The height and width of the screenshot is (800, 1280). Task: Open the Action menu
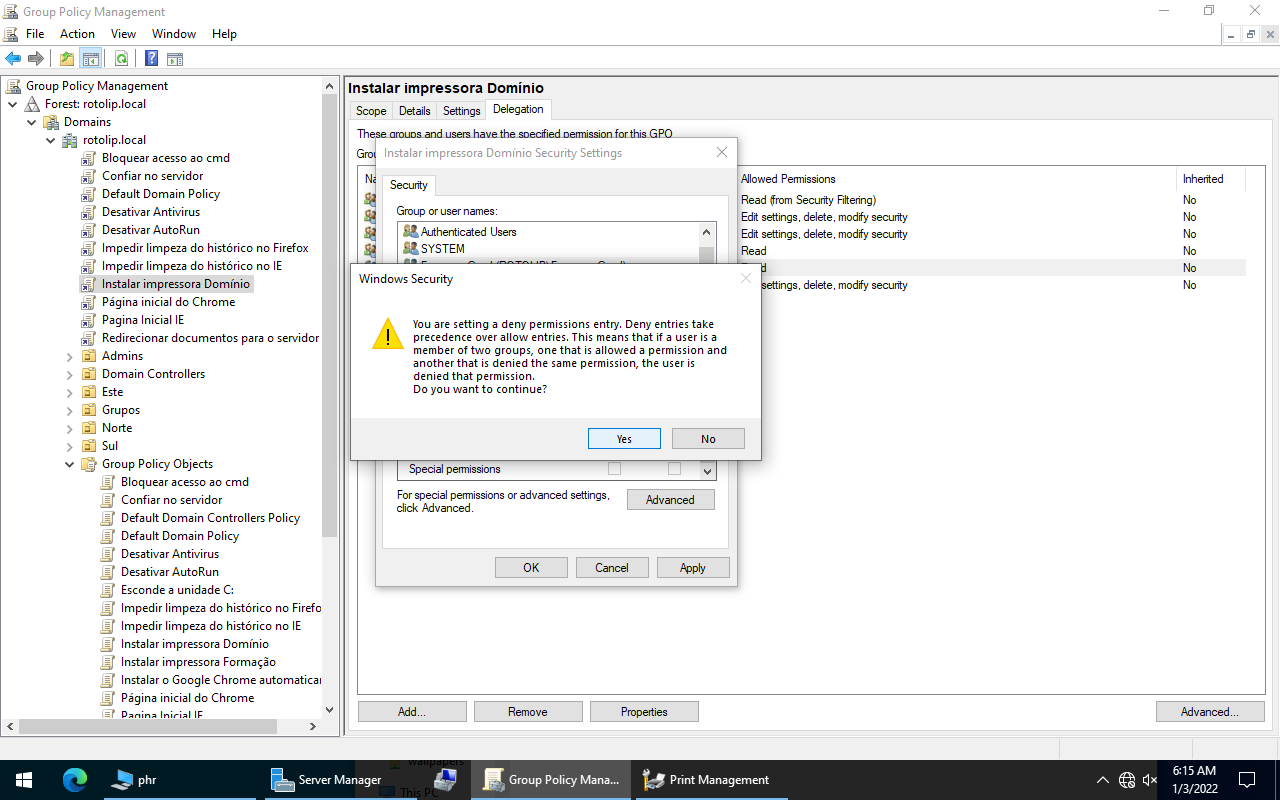point(77,34)
